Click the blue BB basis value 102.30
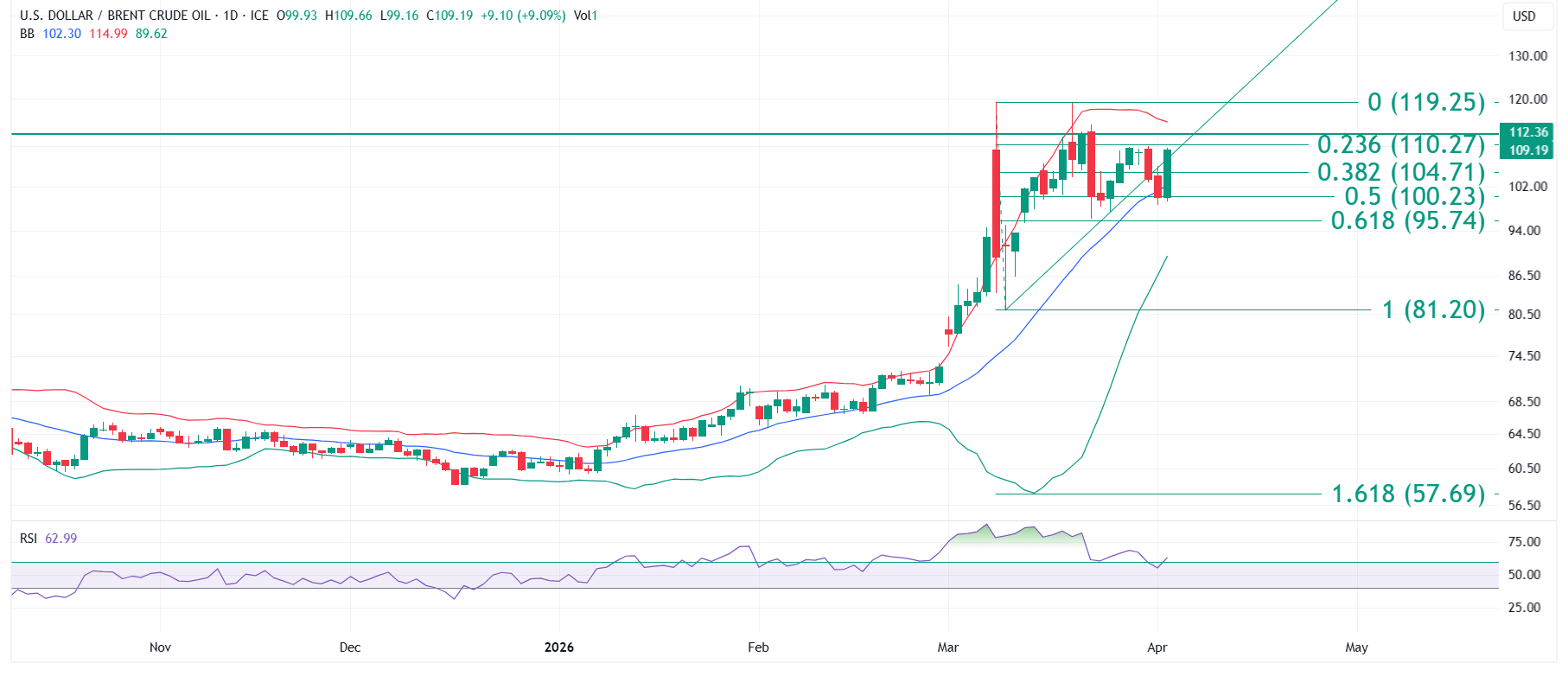The width and height of the screenshot is (1568, 676). (x=61, y=34)
